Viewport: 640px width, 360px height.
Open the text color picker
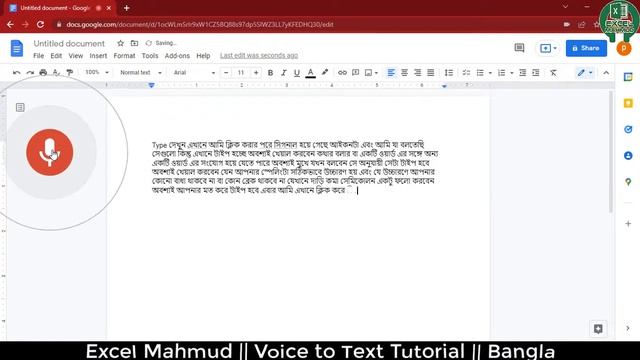[x=311, y=73]
